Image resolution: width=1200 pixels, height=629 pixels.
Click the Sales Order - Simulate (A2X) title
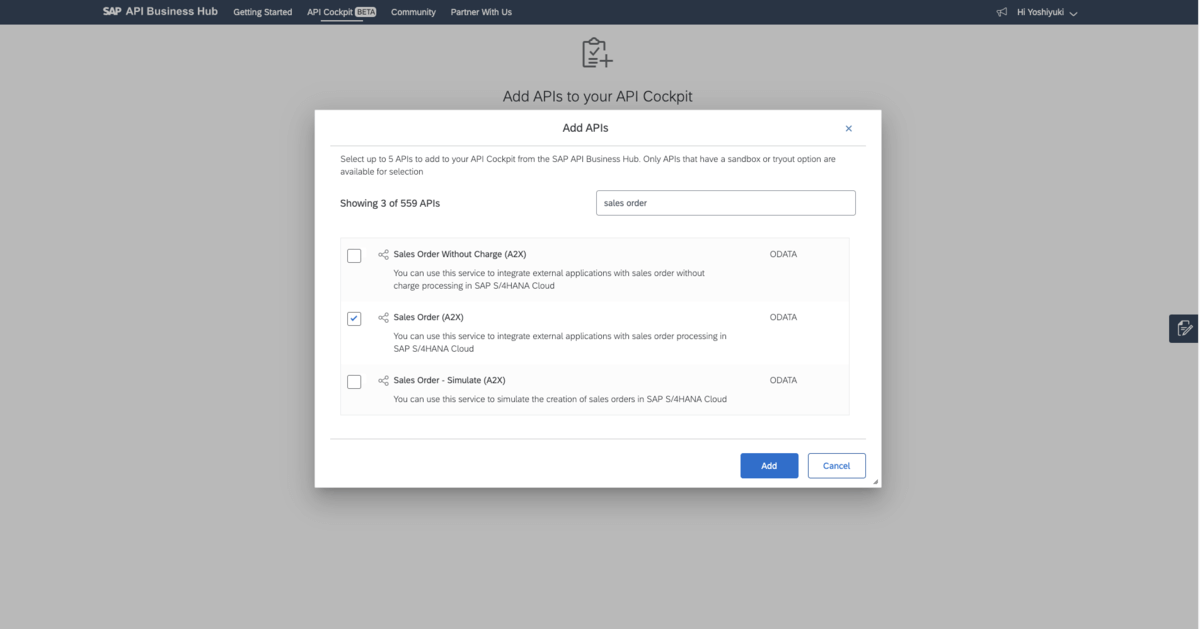click(450, 381)
